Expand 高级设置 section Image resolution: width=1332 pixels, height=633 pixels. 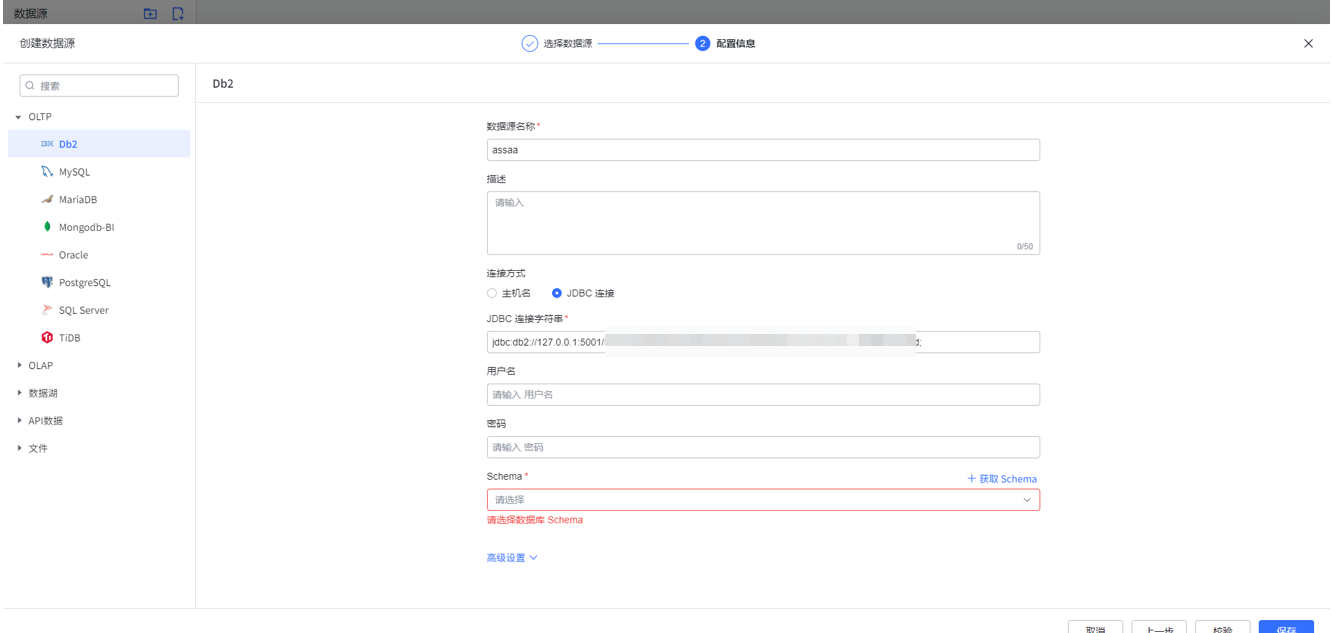[x=511, y=558]
